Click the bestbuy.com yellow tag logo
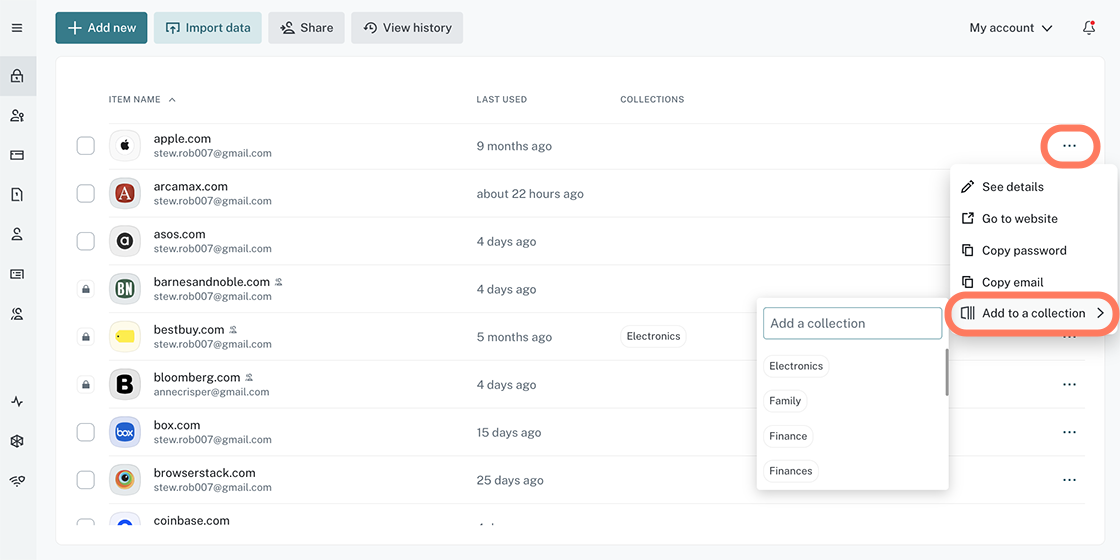 click(x=125, y=336)
